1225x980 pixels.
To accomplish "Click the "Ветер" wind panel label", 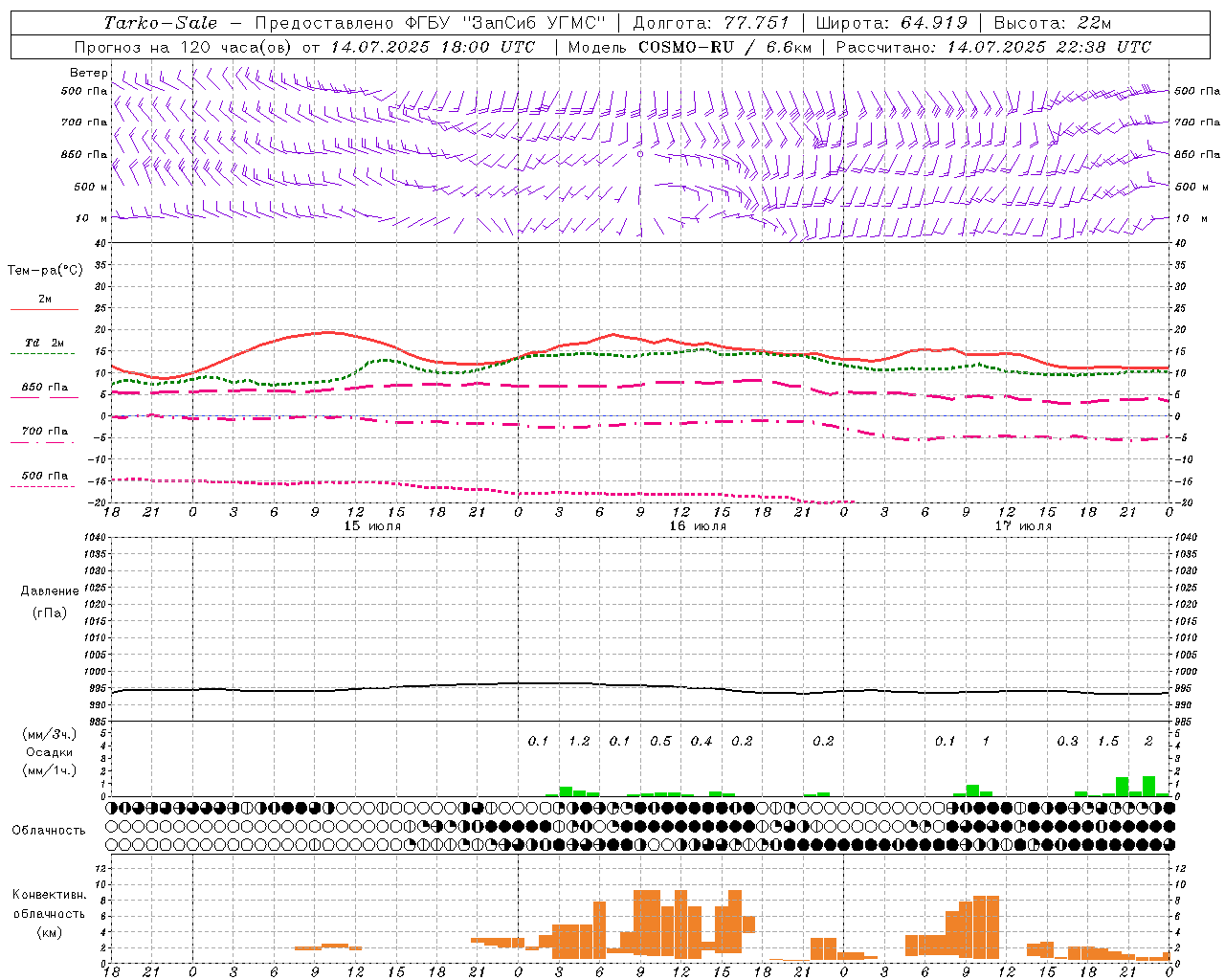I will pyautogui.click(x=88, y=73).
